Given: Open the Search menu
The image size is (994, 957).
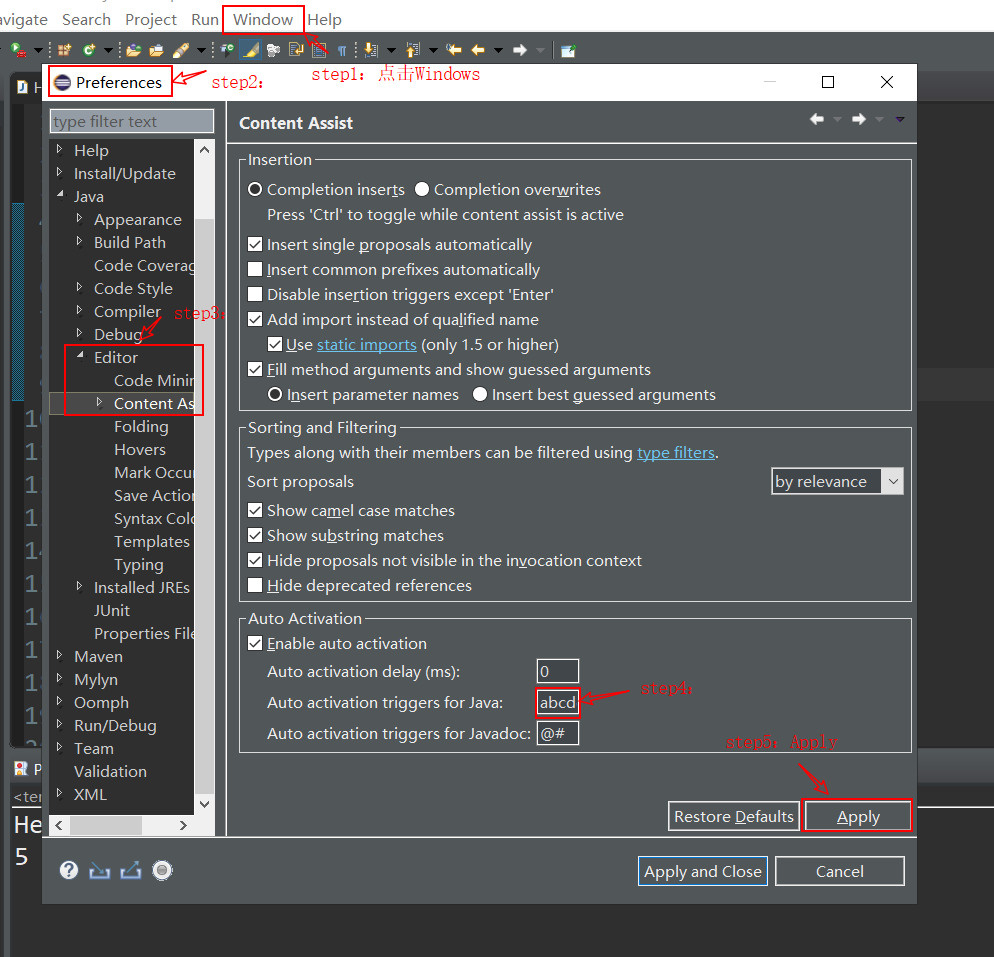Looking at the screenshot, I should [x=86, y=20].
